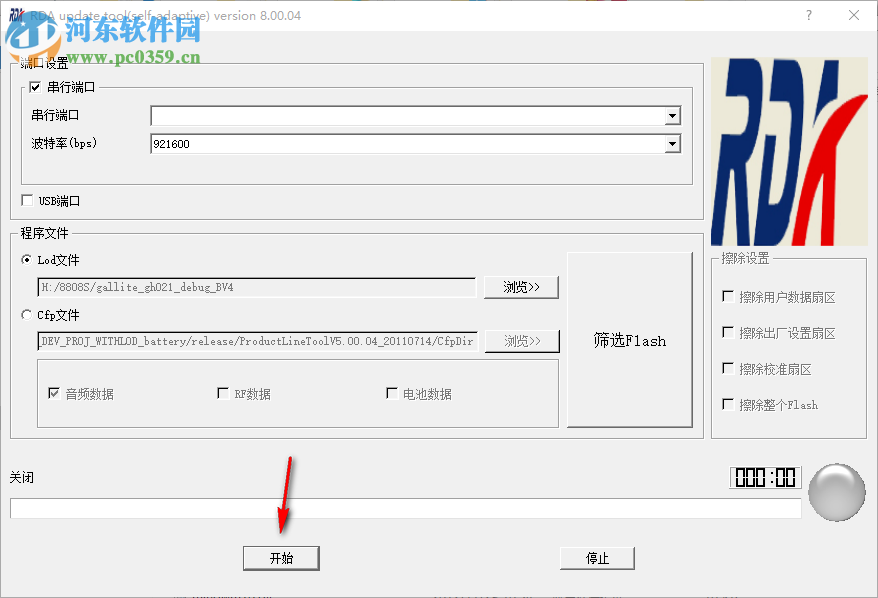Enable the USB端口 checkbox
The height and width of the screenshot is (598, 878).
pos(27,201)
